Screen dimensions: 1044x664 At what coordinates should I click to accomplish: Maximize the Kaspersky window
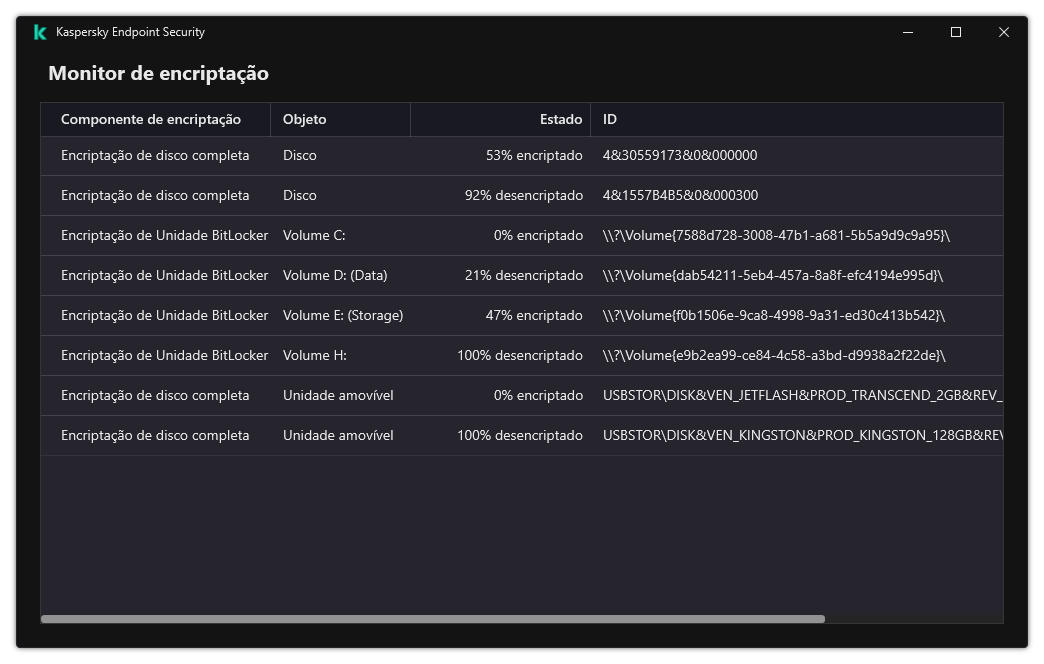(956, 32)
